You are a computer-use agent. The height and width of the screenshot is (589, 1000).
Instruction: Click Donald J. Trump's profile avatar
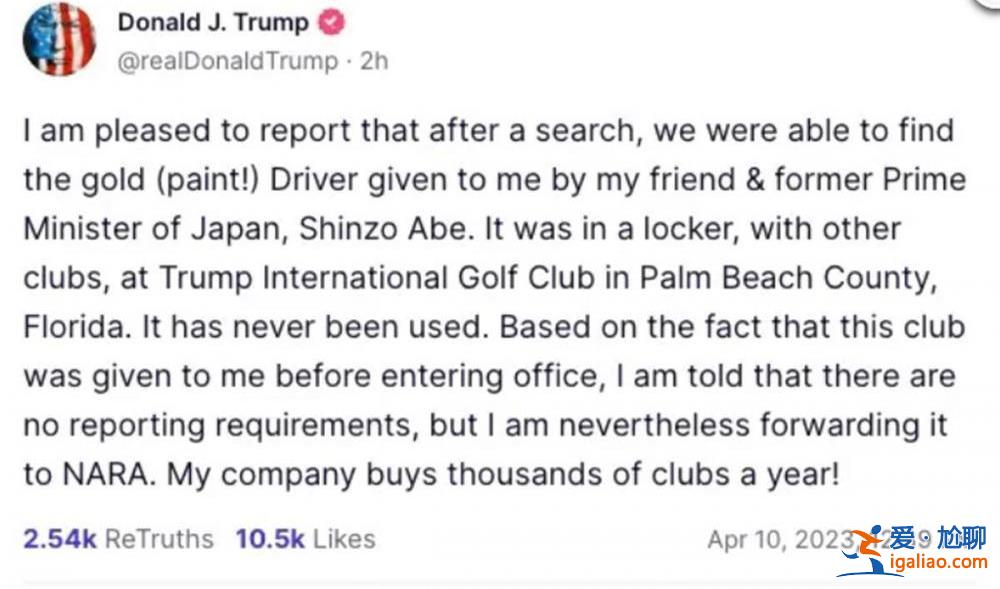pyautogui.click(x=59, y=39)
